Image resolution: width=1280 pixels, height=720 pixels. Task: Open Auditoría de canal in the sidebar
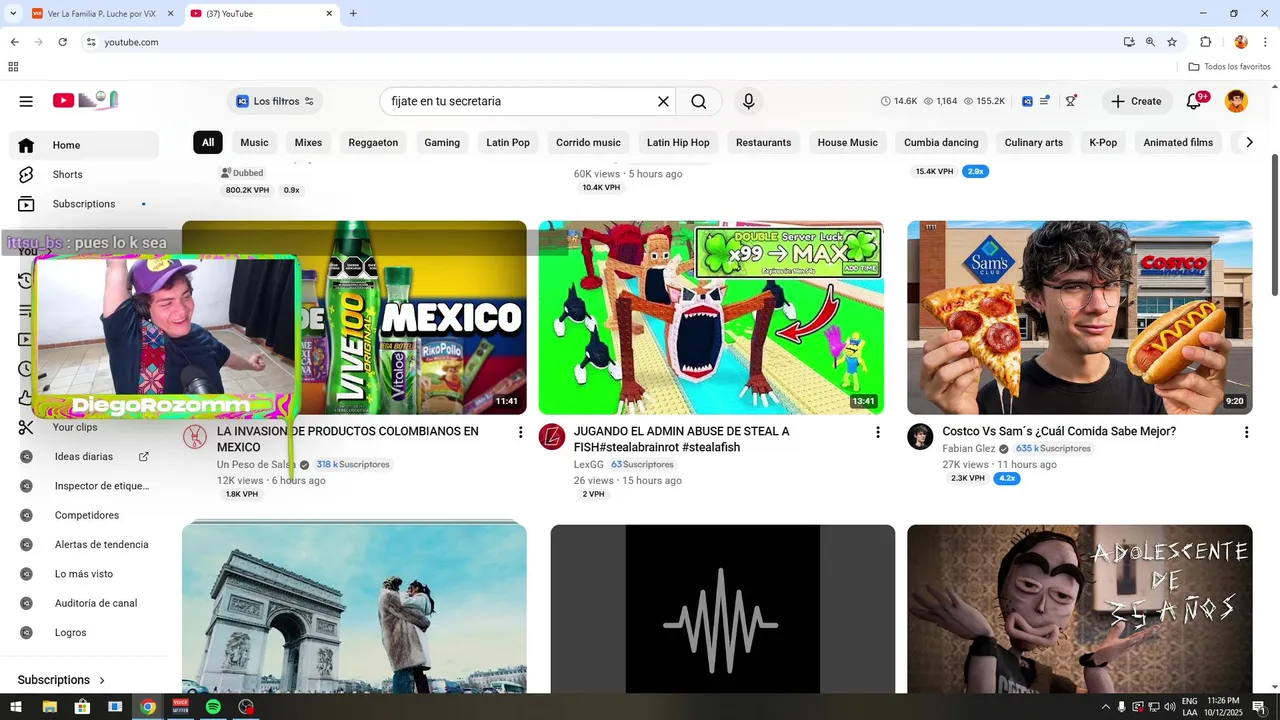click(x=84, y=603)
